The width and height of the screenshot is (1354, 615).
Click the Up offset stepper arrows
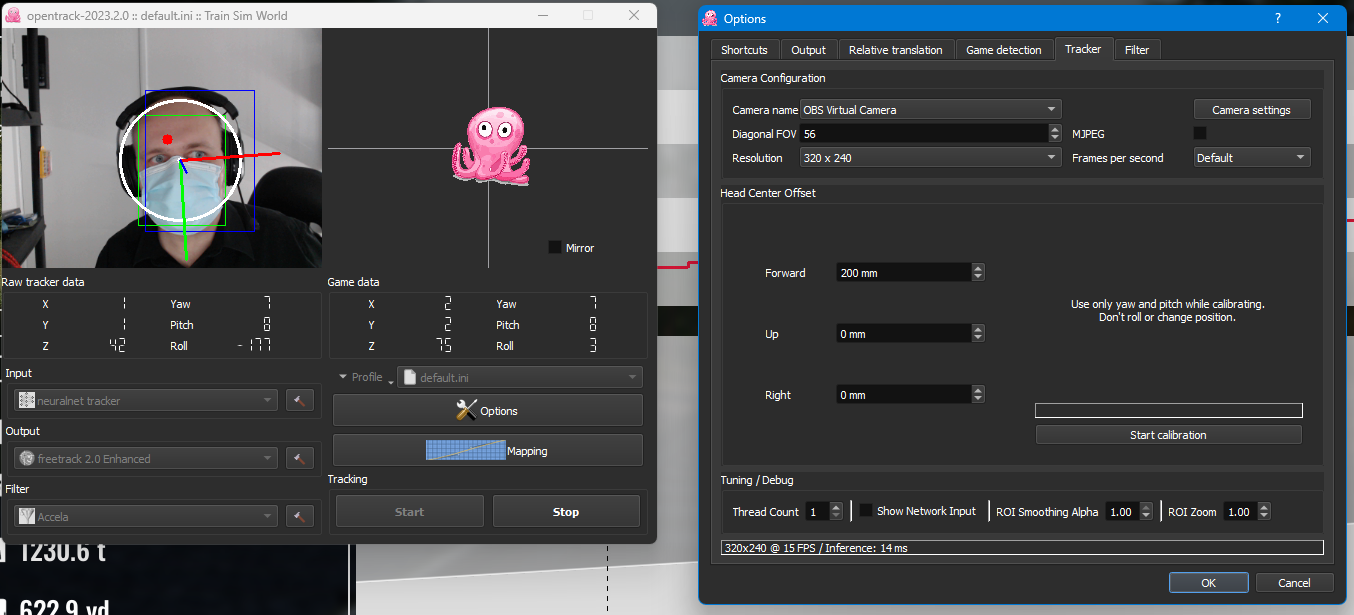[x=978, y=333]
